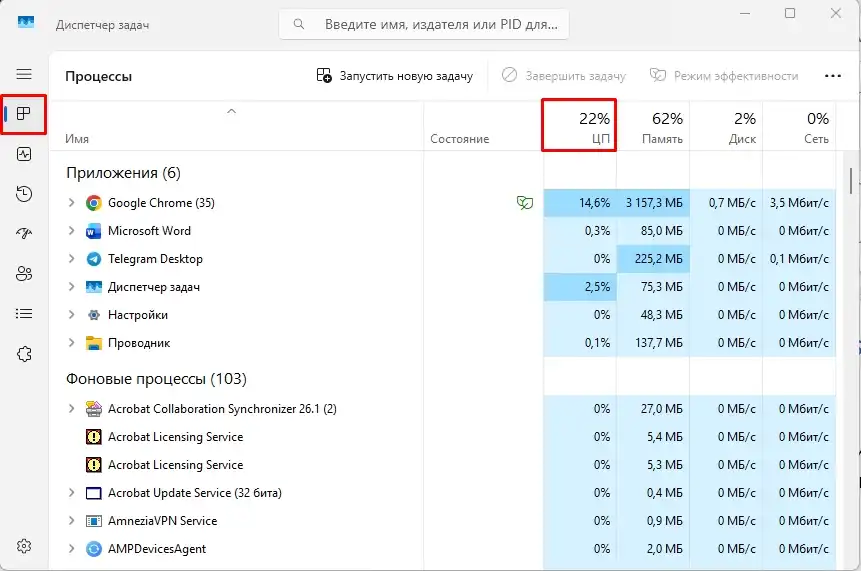Click Microsoft Word 85,0 МБ memory cell
861x571 pixels.
[653, 231]
